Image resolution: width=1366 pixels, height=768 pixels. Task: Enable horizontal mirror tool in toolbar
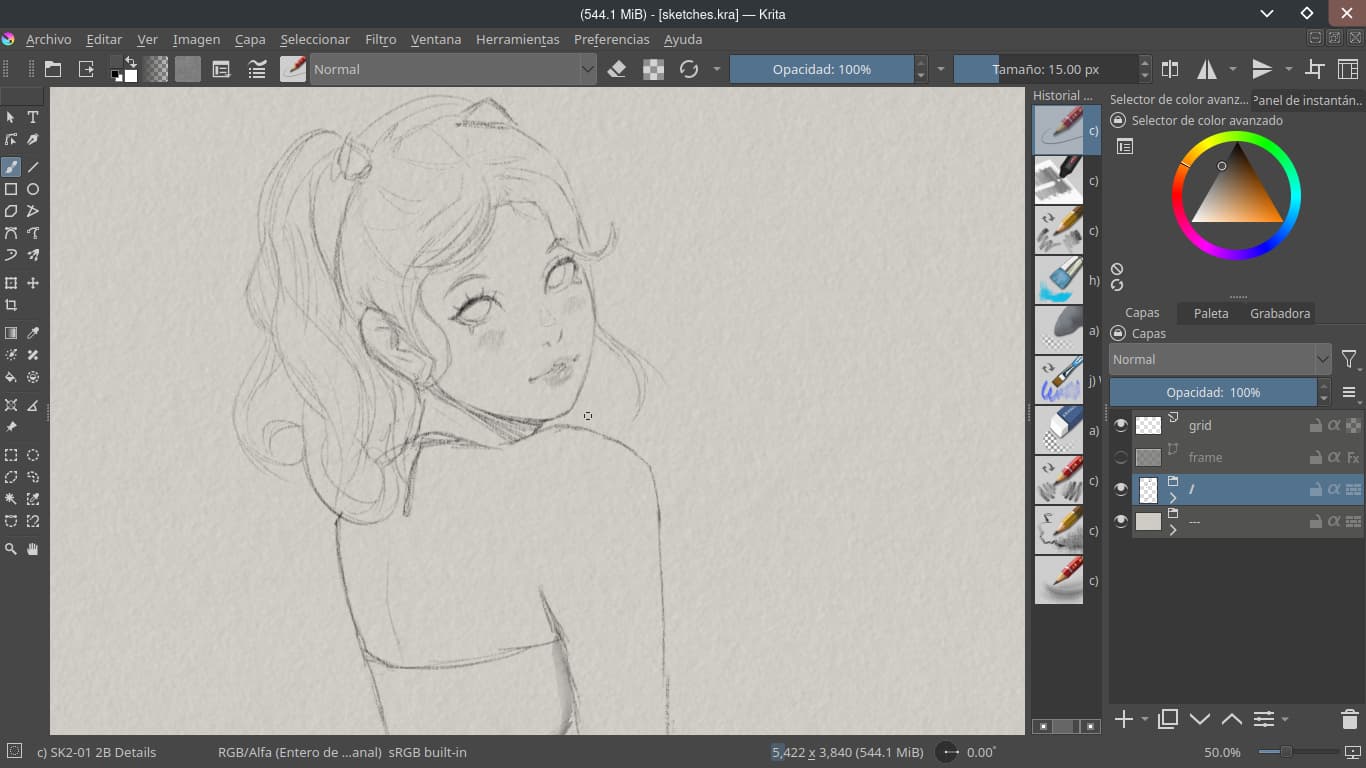tap(1207, 69)
